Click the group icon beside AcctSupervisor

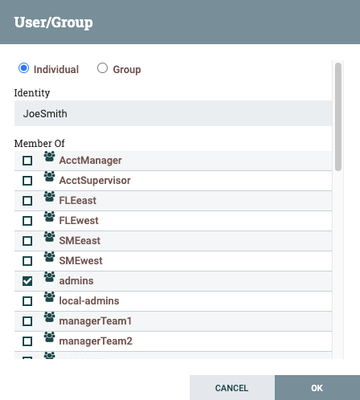pyautogui.click(x=49, y=176)
